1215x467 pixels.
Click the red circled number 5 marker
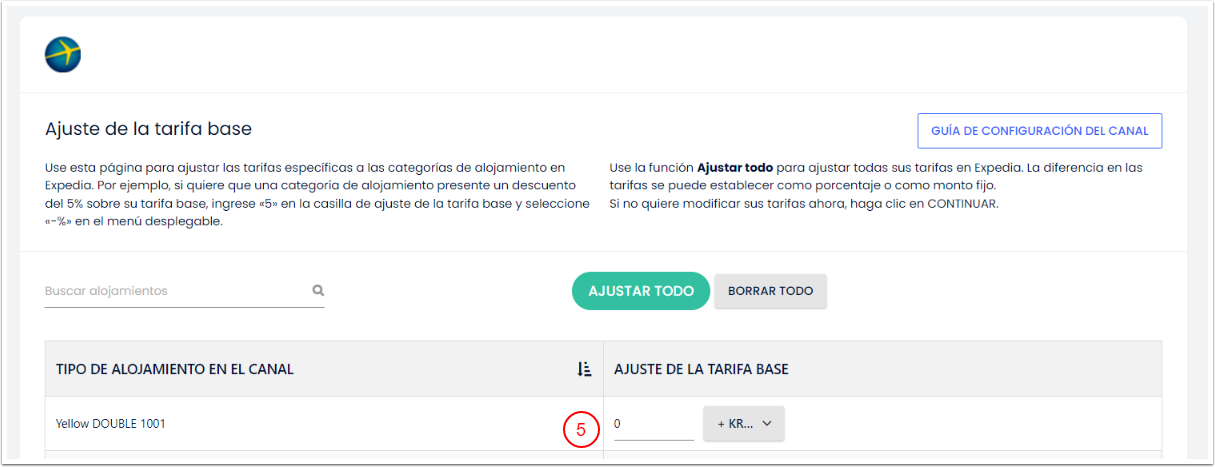(581, 430)
